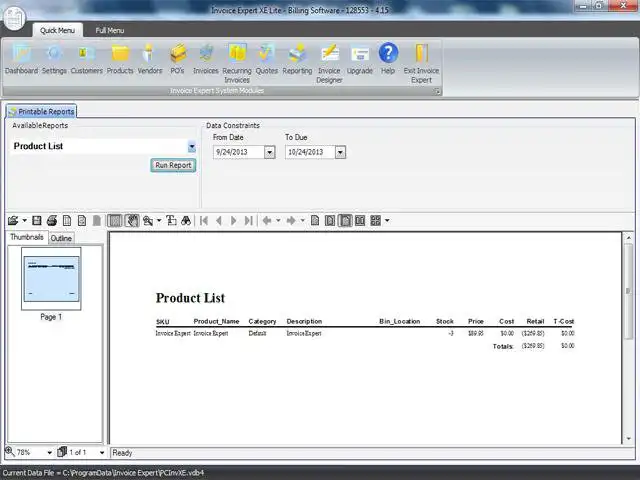Open the To Due date dropdown
Viewport: 640px width, 480px height.
pos(340,152)
